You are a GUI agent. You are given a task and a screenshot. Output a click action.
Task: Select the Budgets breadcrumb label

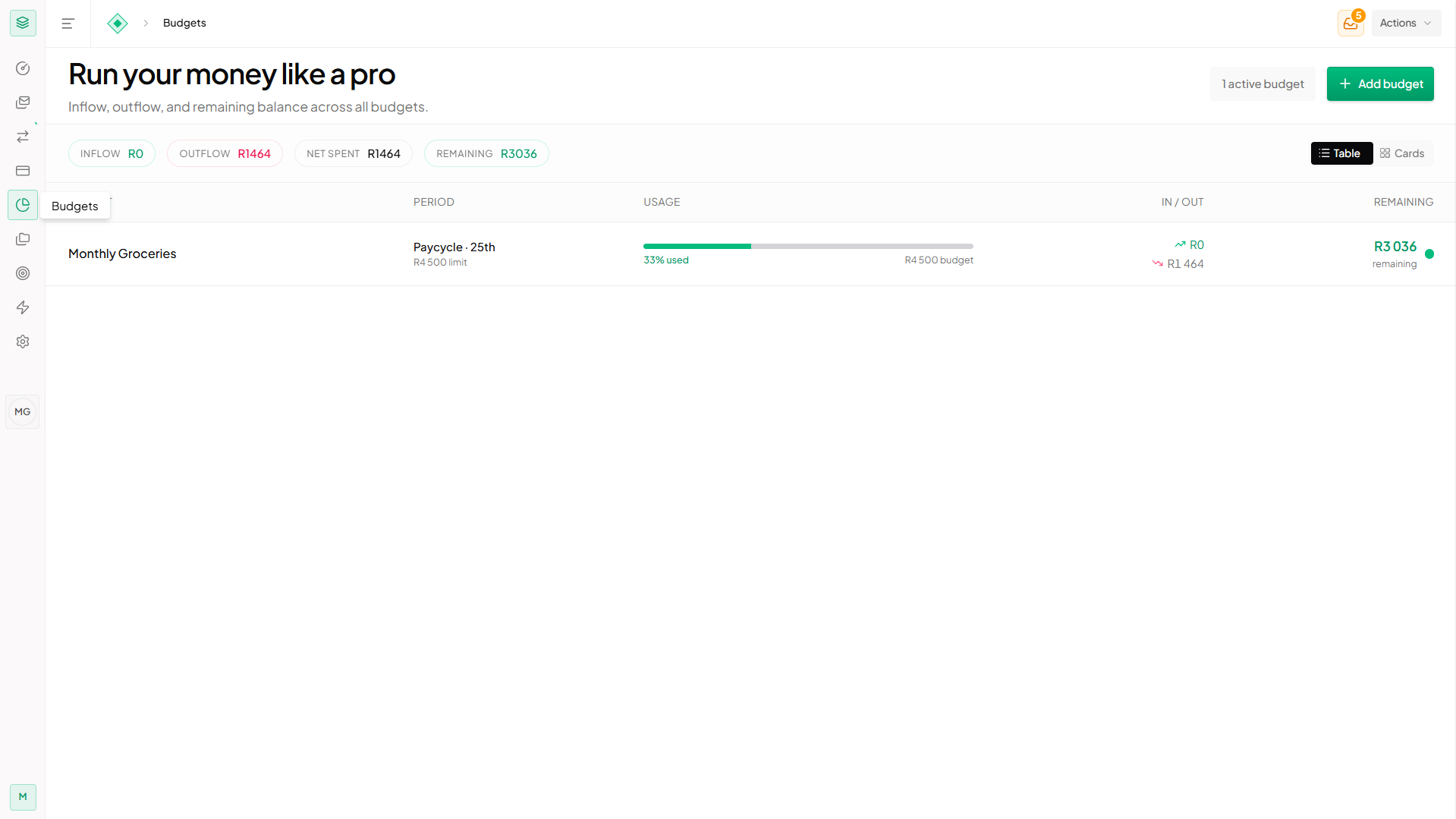pyautogui.click(x=184, y=23)
